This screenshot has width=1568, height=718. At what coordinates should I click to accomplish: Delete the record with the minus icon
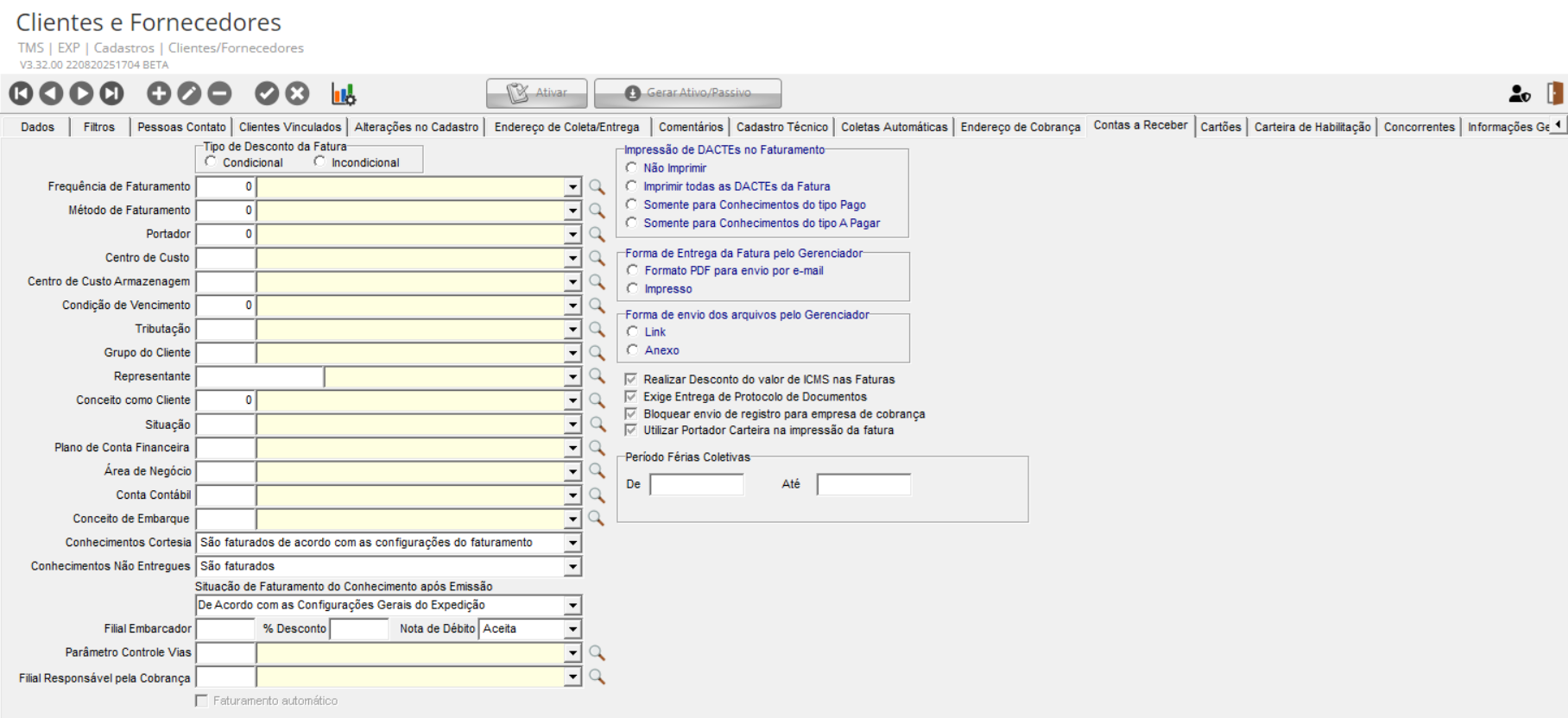click(219, 93)
